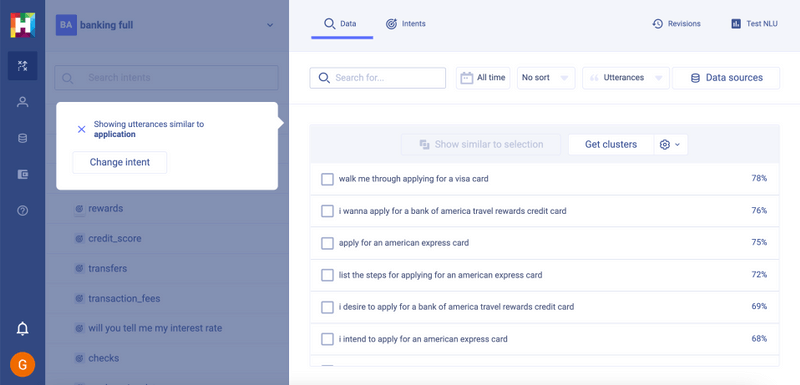Dismiss similar utterances filter with X icon
The image size is (800, 385).
81,129
